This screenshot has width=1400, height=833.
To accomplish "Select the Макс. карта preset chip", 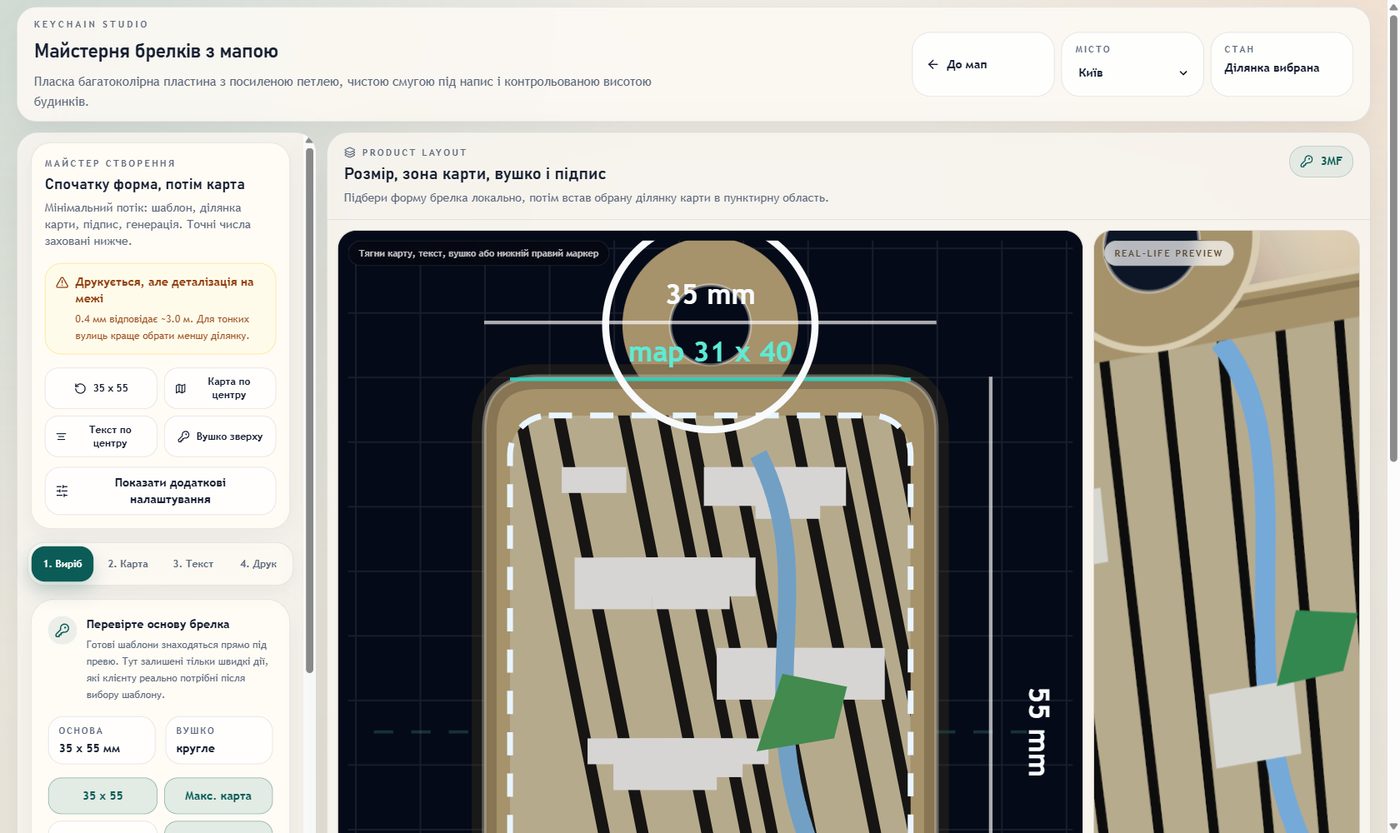I will [x=218, y=796].
